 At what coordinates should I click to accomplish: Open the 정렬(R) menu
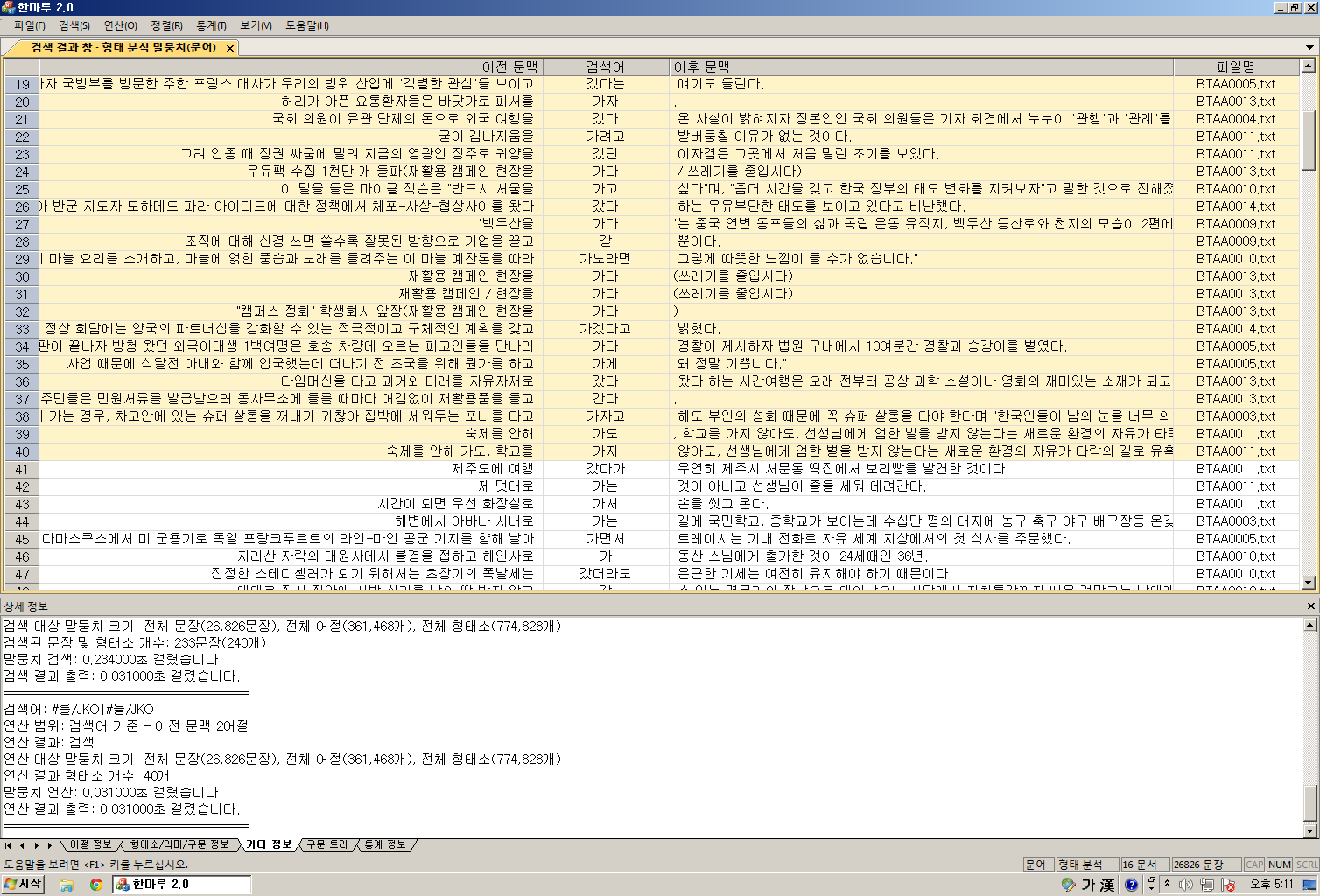click(166, 25)
